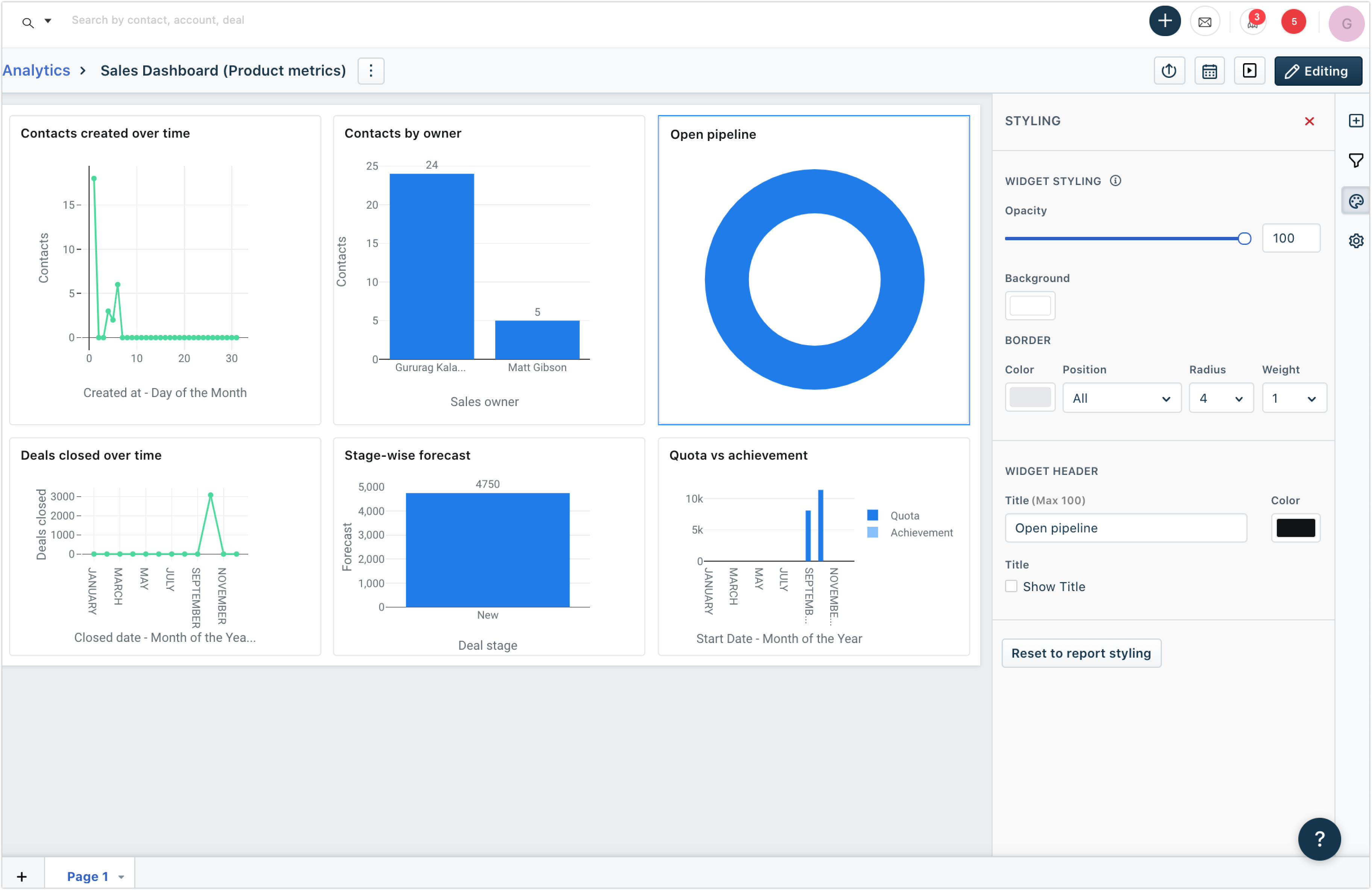Image resolution: width=1372 pixels, height=890 pixels.
Task: Enable the Show Title checkbox
Action: coord(1011,586)
